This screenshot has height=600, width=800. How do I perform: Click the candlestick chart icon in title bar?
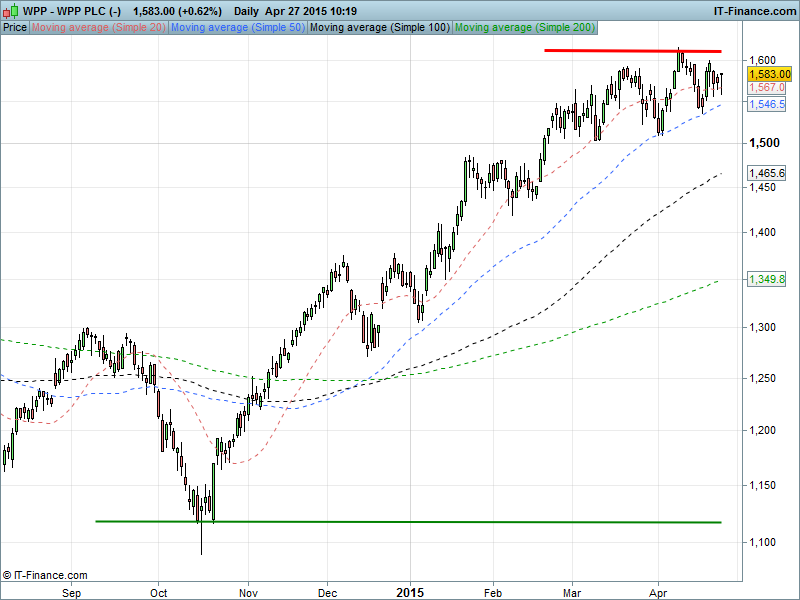coord(9,10)
